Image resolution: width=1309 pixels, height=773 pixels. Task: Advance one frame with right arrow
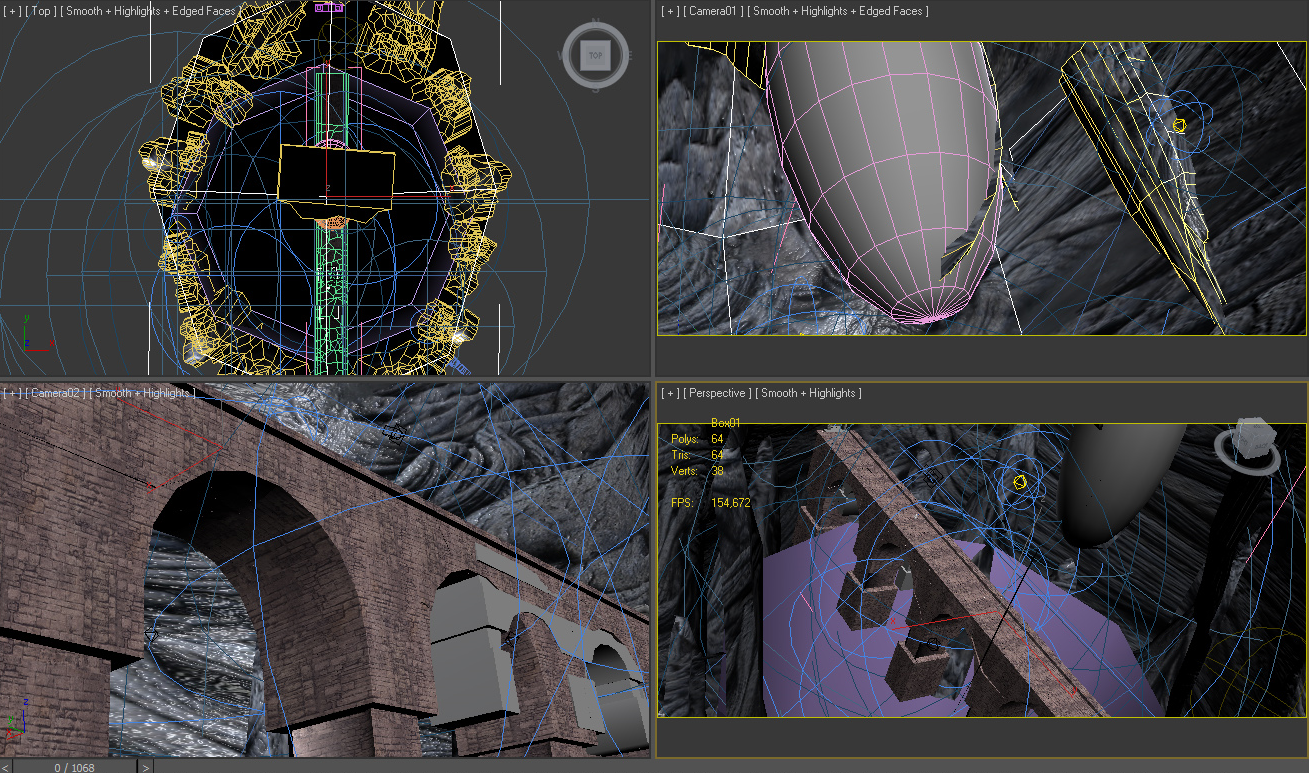(146, 767)
